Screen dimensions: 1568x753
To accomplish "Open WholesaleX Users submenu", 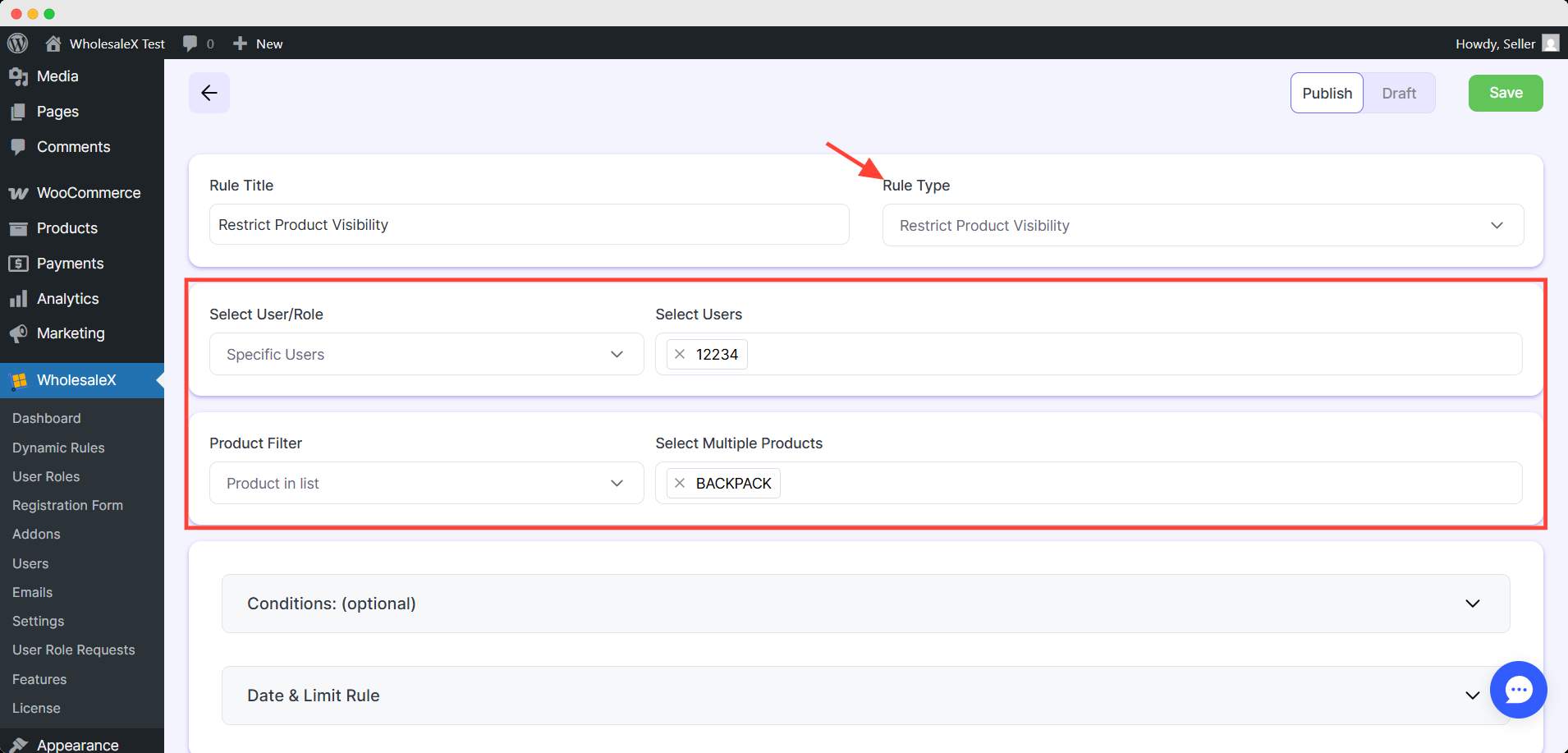I will [30, 563].
